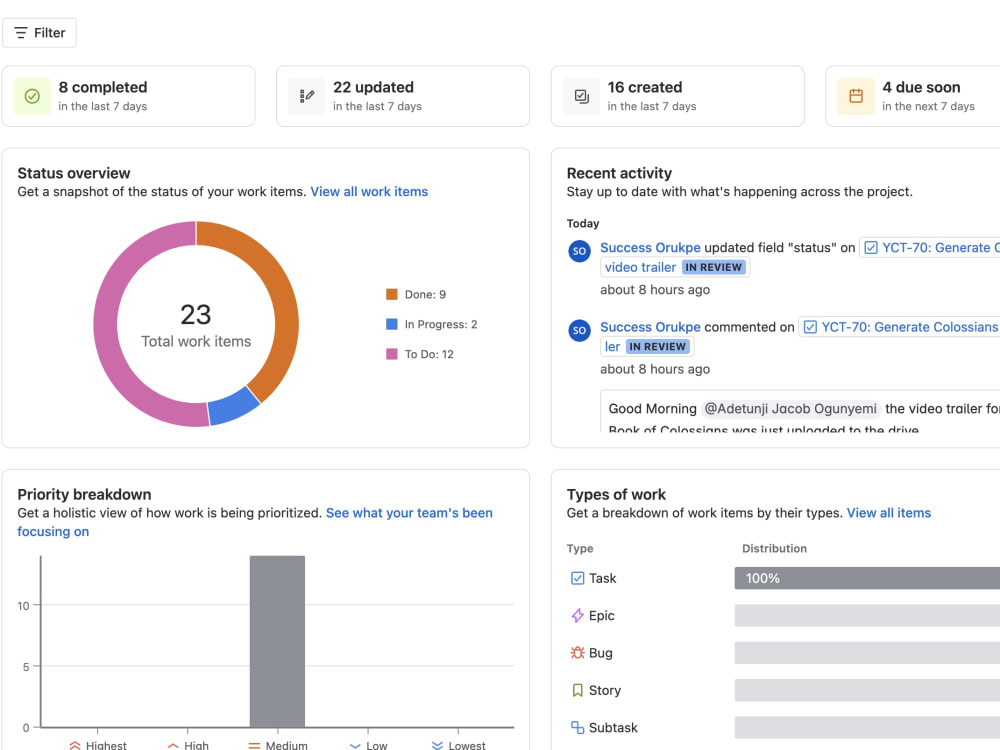Click the Task 100% distribution bar

(x=867, y=578)
